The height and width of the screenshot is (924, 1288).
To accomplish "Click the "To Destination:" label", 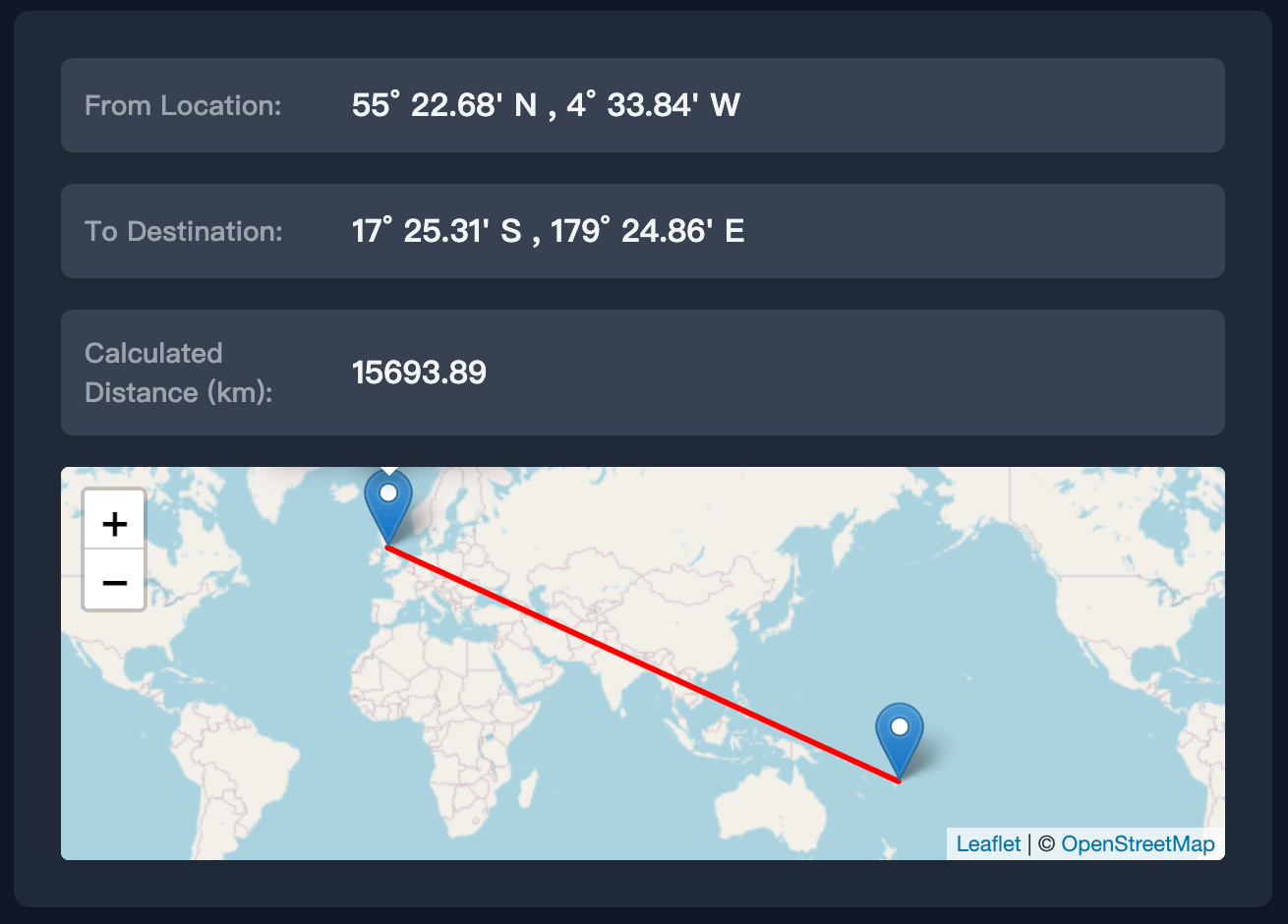I will [184, 231].
